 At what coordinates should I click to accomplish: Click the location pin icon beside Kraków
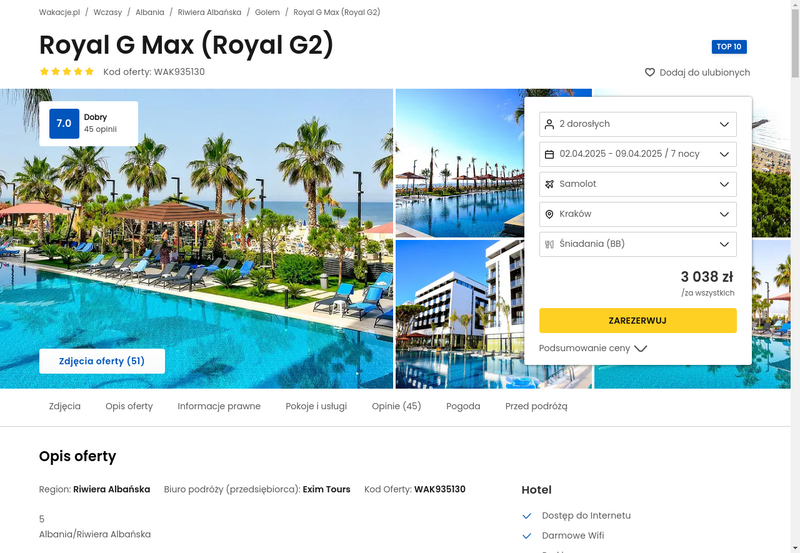pyautogui.click(x=549, y=214)
